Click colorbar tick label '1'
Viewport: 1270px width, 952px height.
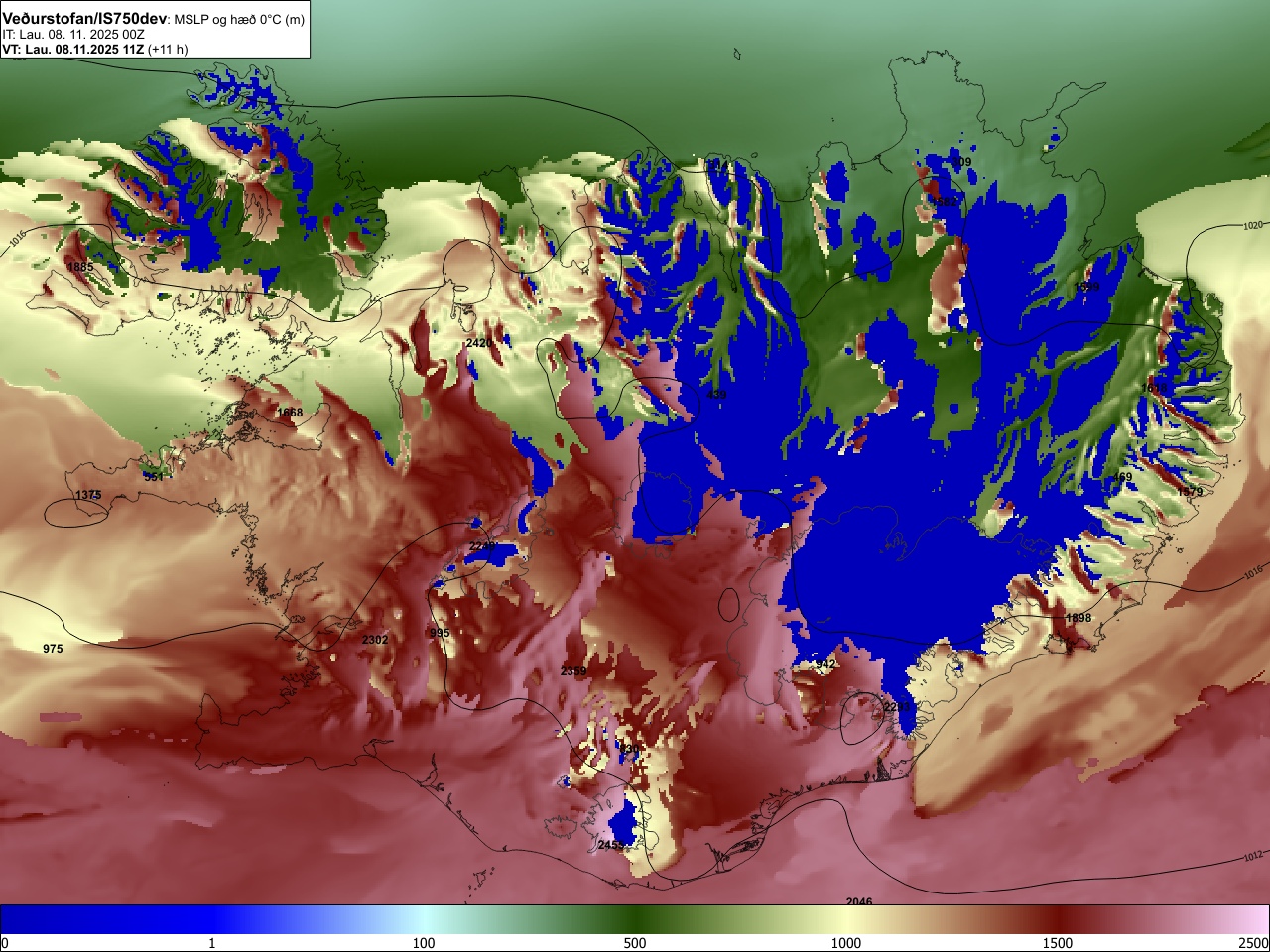click(211, 943)
